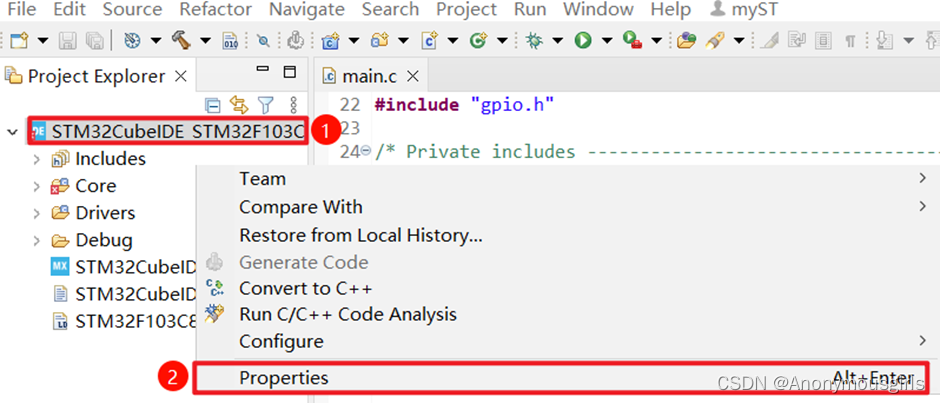Click the Next Annotation arrow icon

(883, 40)
